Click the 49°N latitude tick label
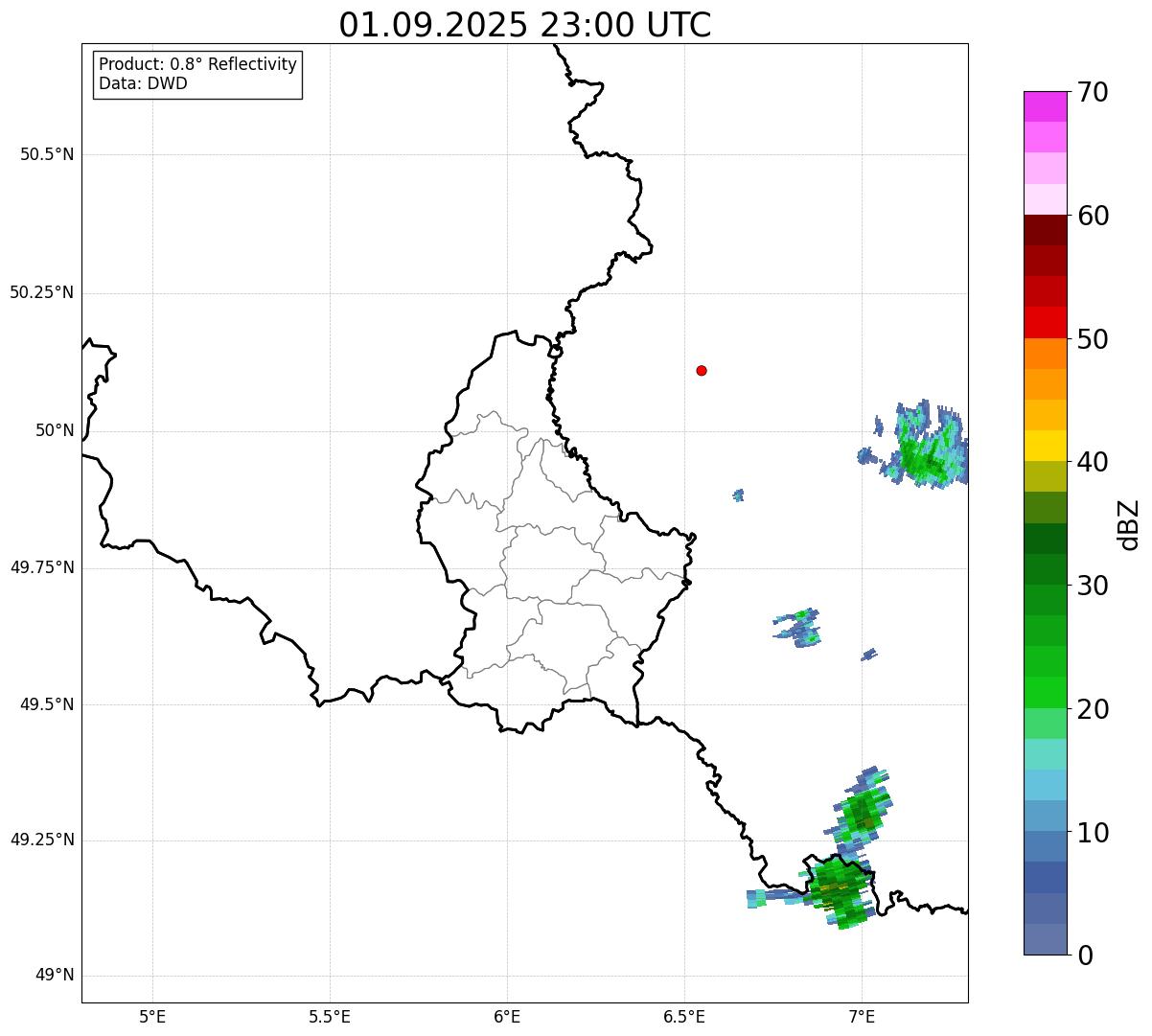 54,976
